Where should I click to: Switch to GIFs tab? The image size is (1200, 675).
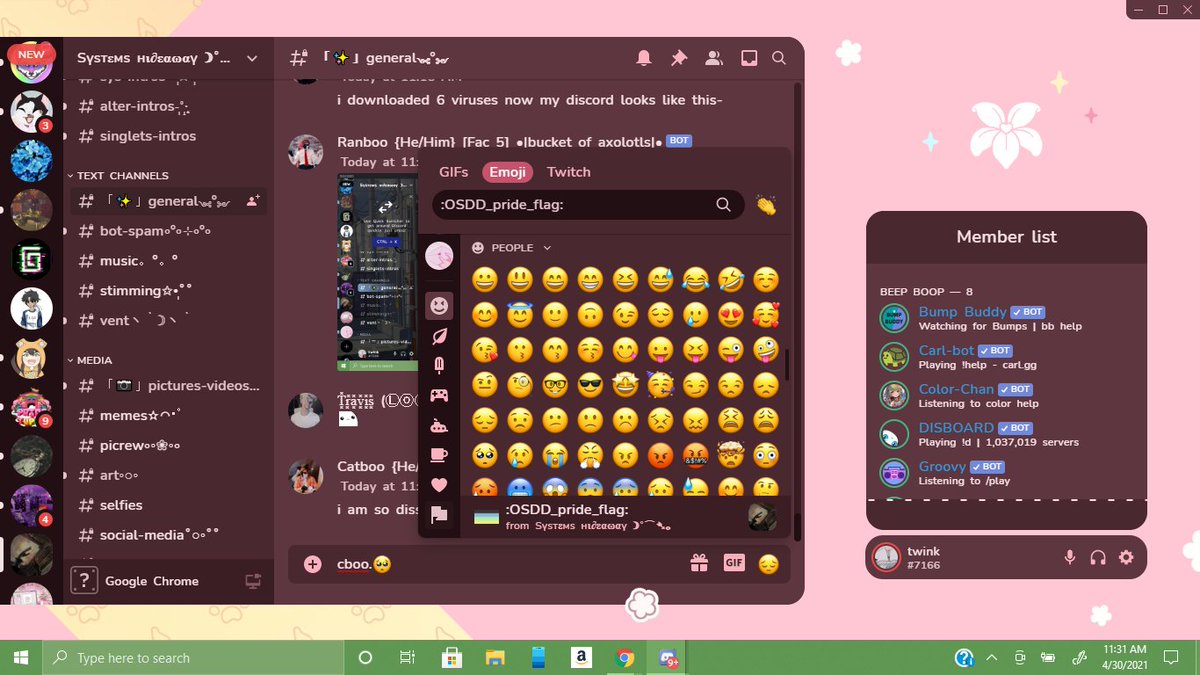tap(453, 172)
